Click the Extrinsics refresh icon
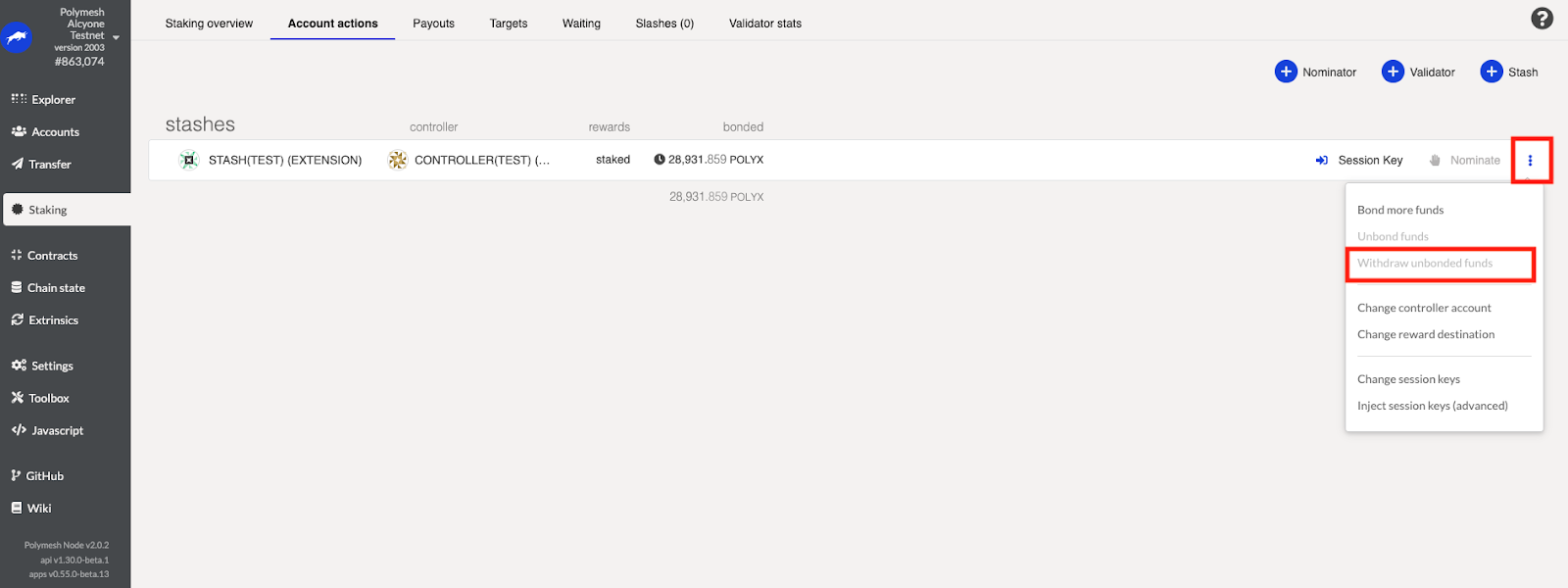Screen dimensions: 1568x588 click(x=18, y=319)
